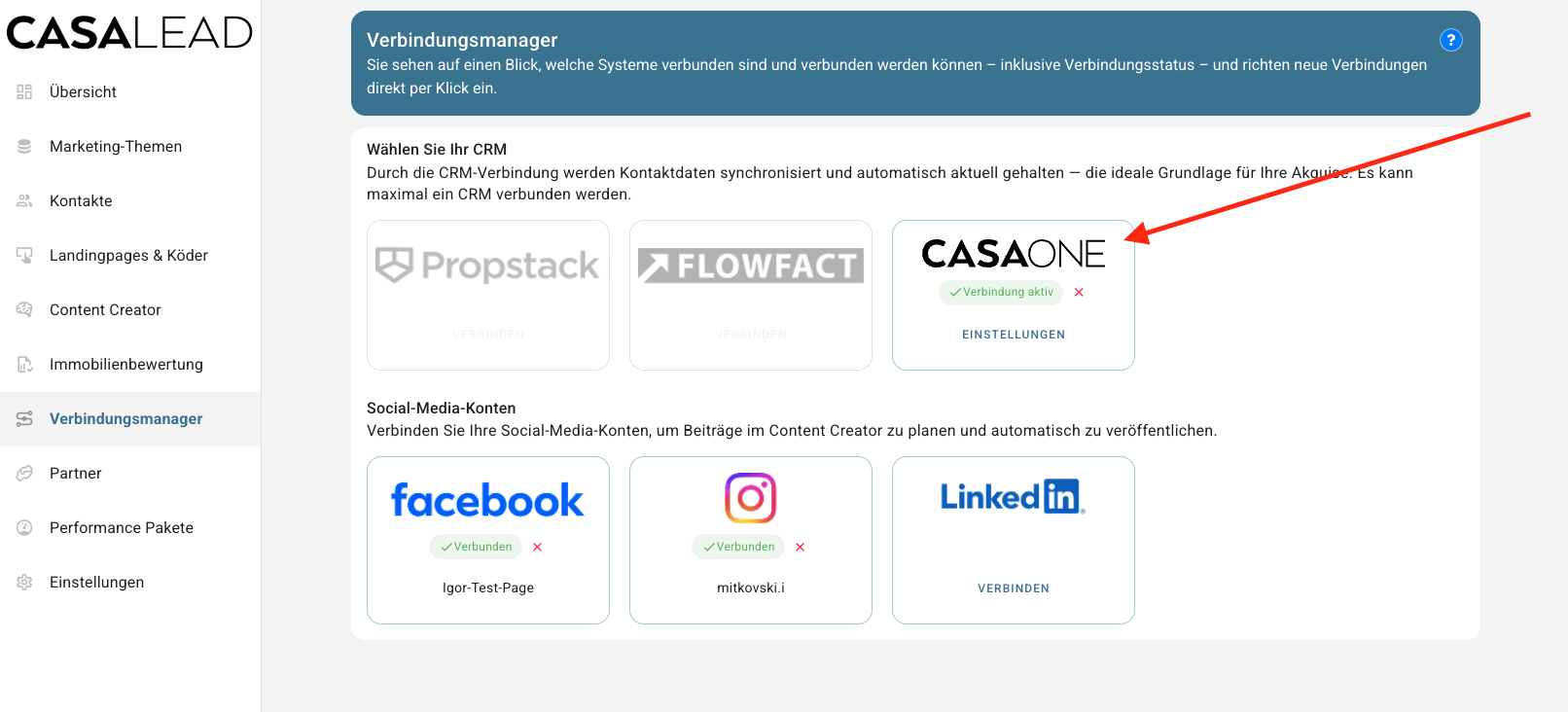Click the Performance Pakete gauge icon

point(24,527)
